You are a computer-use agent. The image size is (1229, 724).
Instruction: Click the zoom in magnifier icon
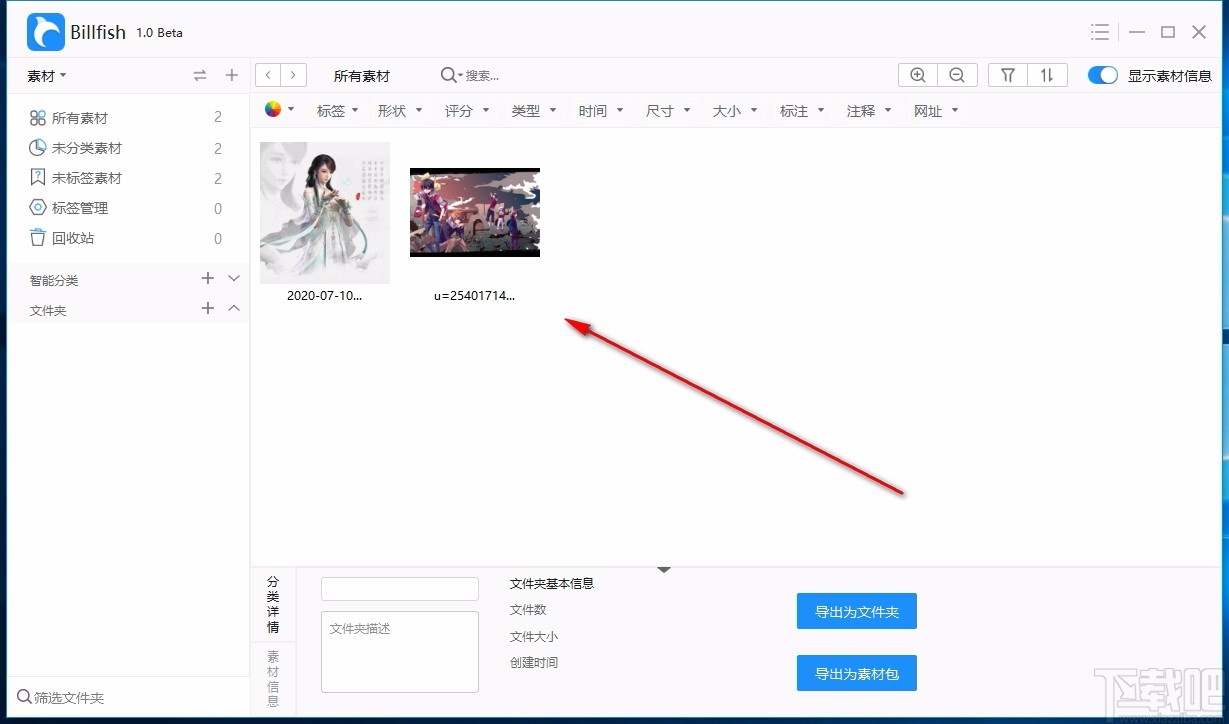pos(917,74)
